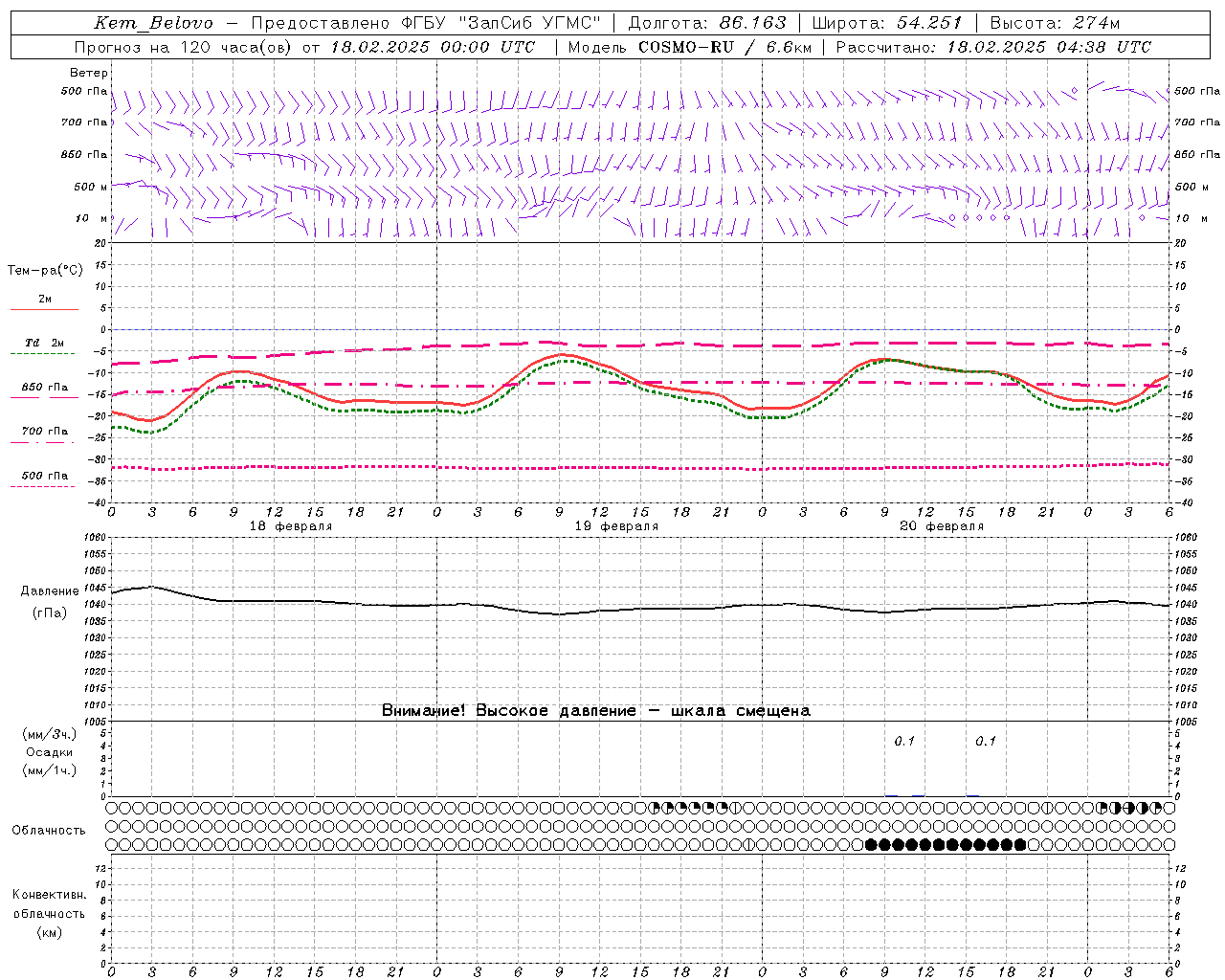Click the '500 гПа' temperature legend entry
1225x980 pixels.
point(45,476)
